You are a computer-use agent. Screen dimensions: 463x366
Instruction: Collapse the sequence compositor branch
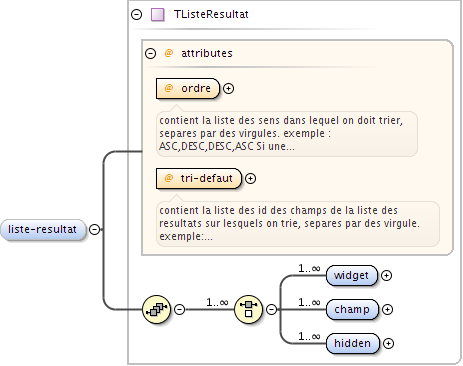180,309
